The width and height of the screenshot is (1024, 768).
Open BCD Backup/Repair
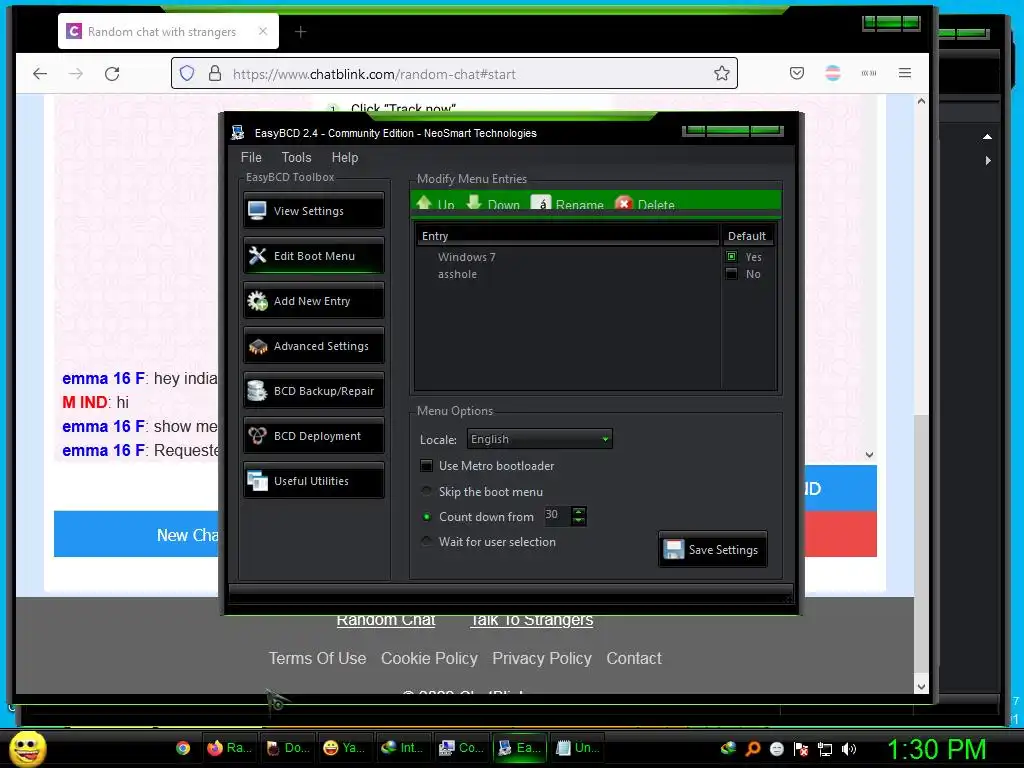314,391
